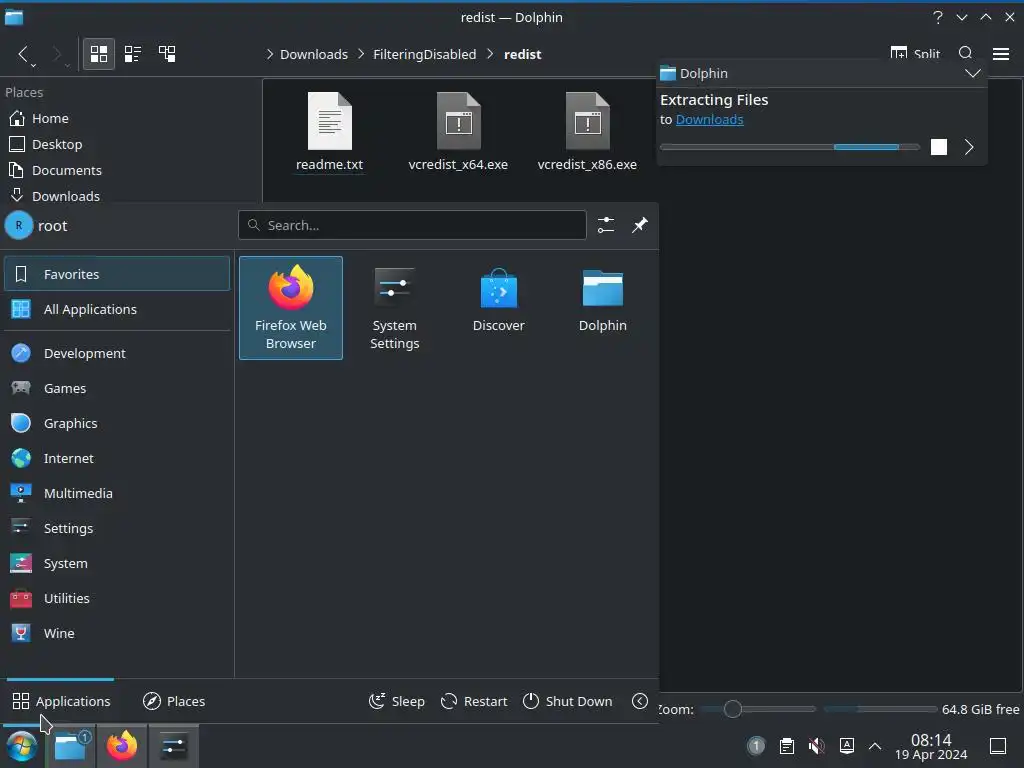Screen dimensions: 1024x768
Task: Click the clock showing 08:14
Action: [931, 746]
